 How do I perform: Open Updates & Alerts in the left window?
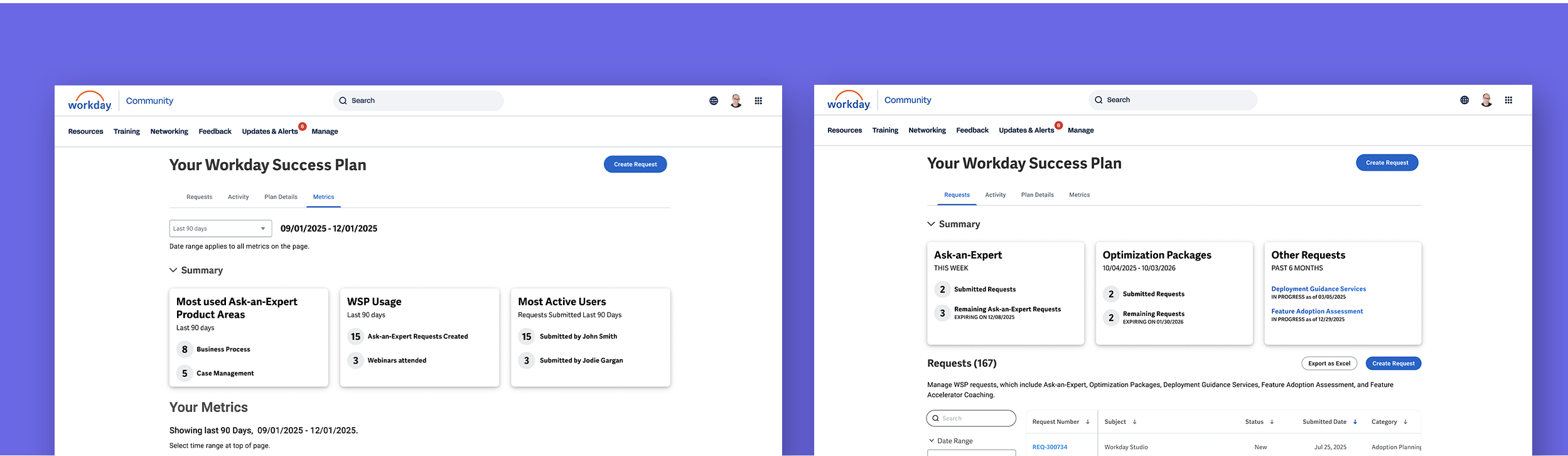point(270,131)
